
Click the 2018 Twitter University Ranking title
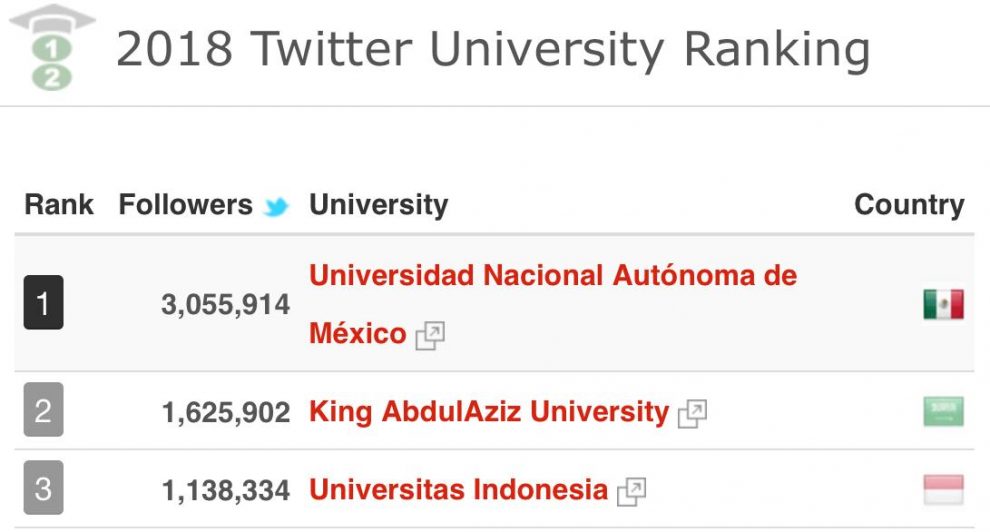pos(493,49)
